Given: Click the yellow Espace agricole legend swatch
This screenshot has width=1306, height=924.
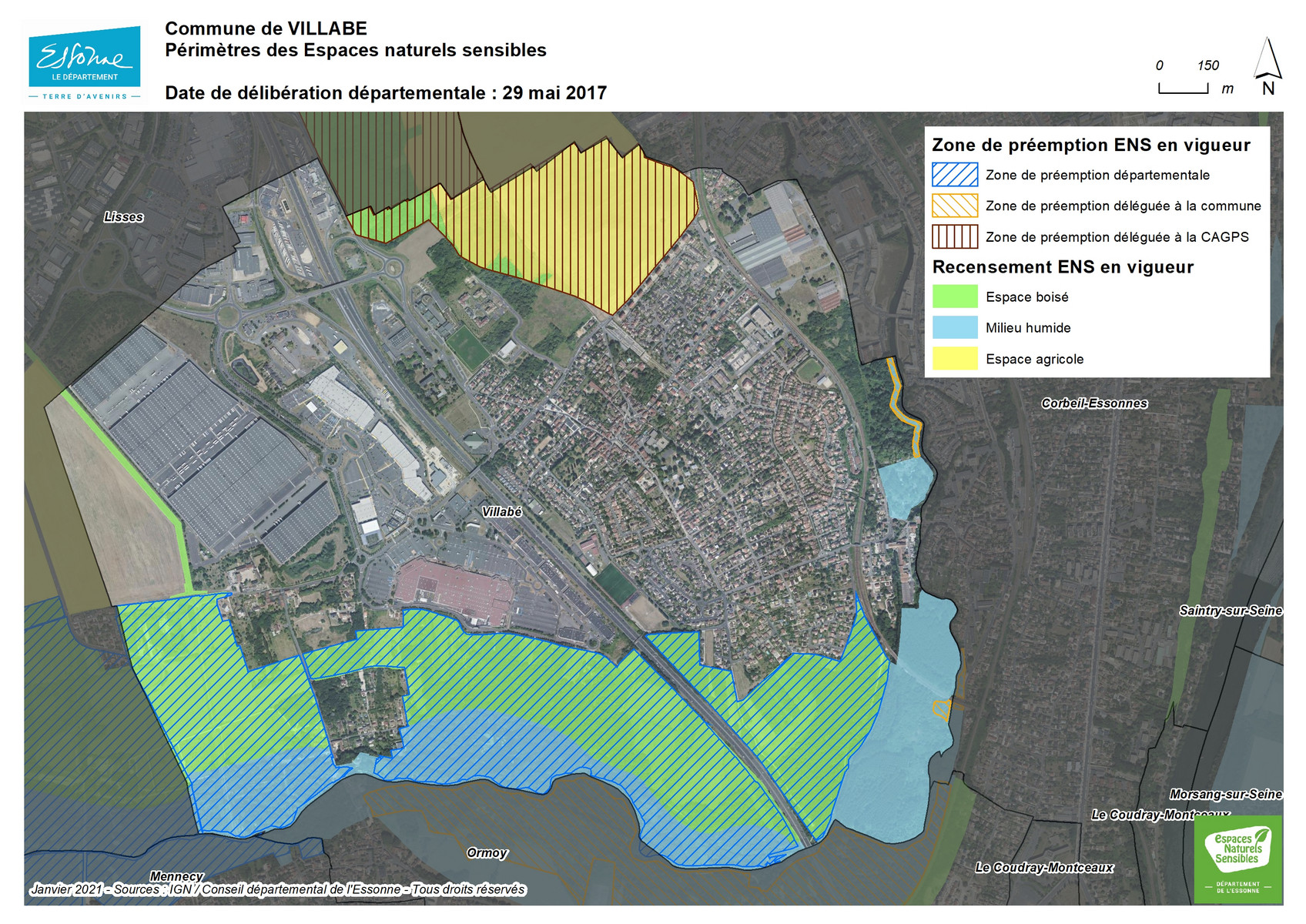Looking at the screenshot, I should pos(955,358).
